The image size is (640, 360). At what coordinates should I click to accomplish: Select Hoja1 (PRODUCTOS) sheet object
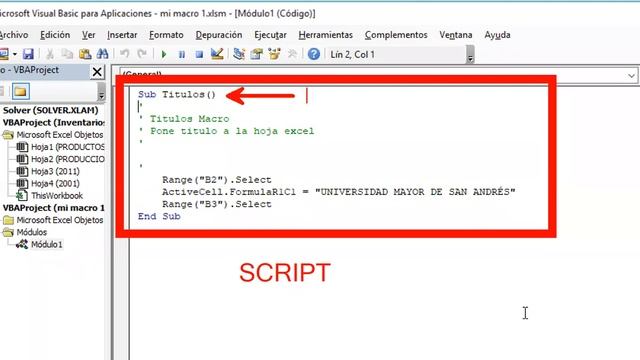(x=60, y=147)
